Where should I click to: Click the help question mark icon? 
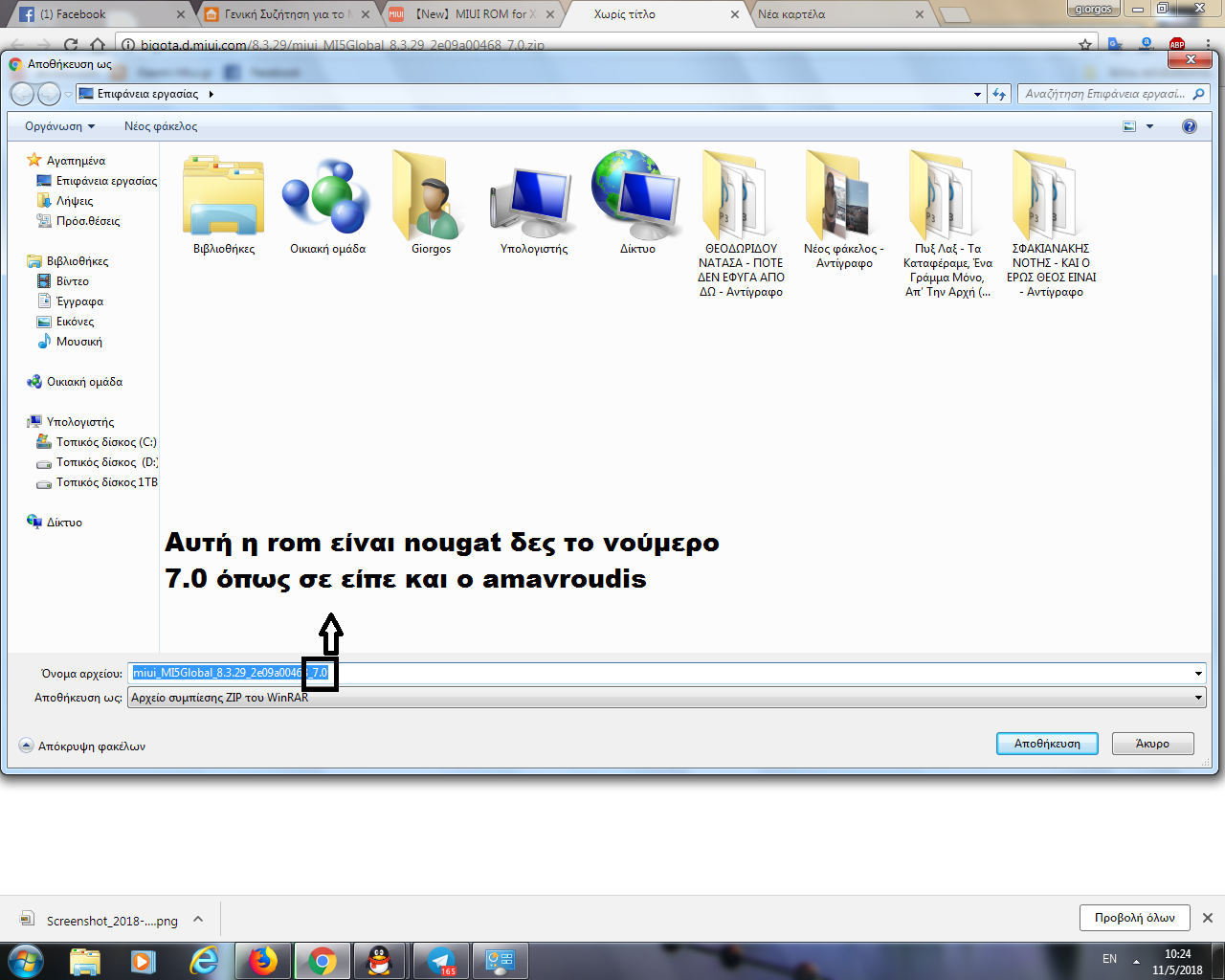(x=1189, y=126)
